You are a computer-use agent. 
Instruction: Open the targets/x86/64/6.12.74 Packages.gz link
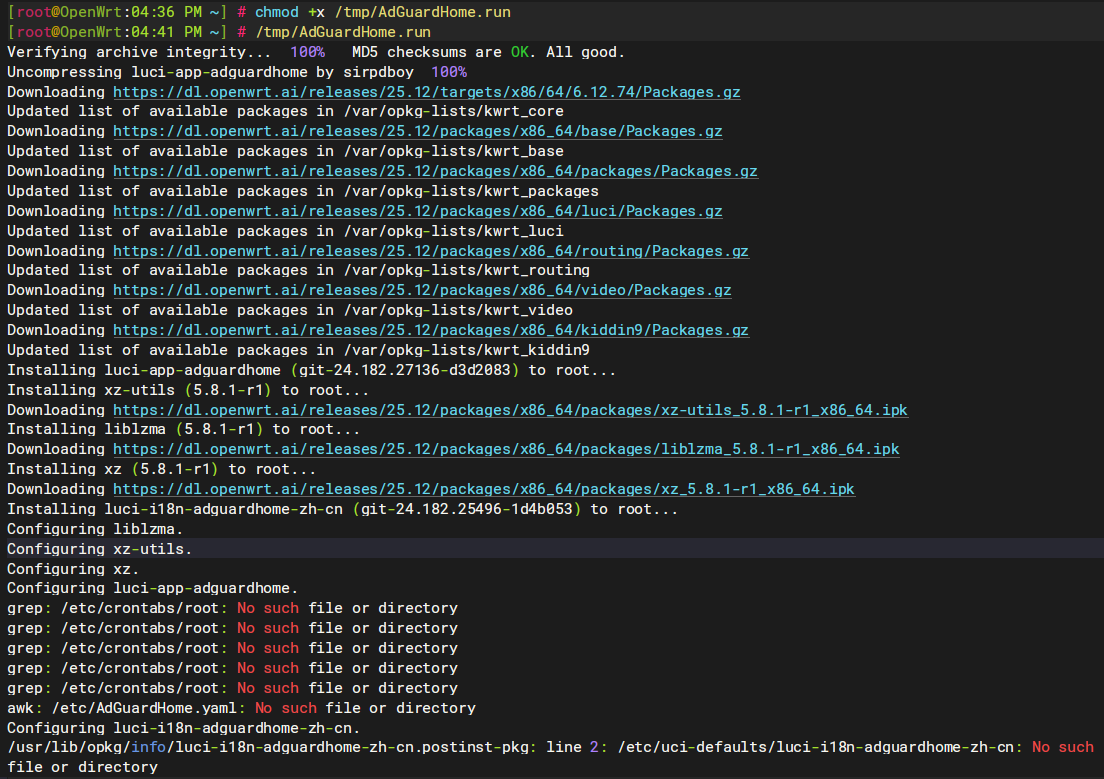[426, 92]
